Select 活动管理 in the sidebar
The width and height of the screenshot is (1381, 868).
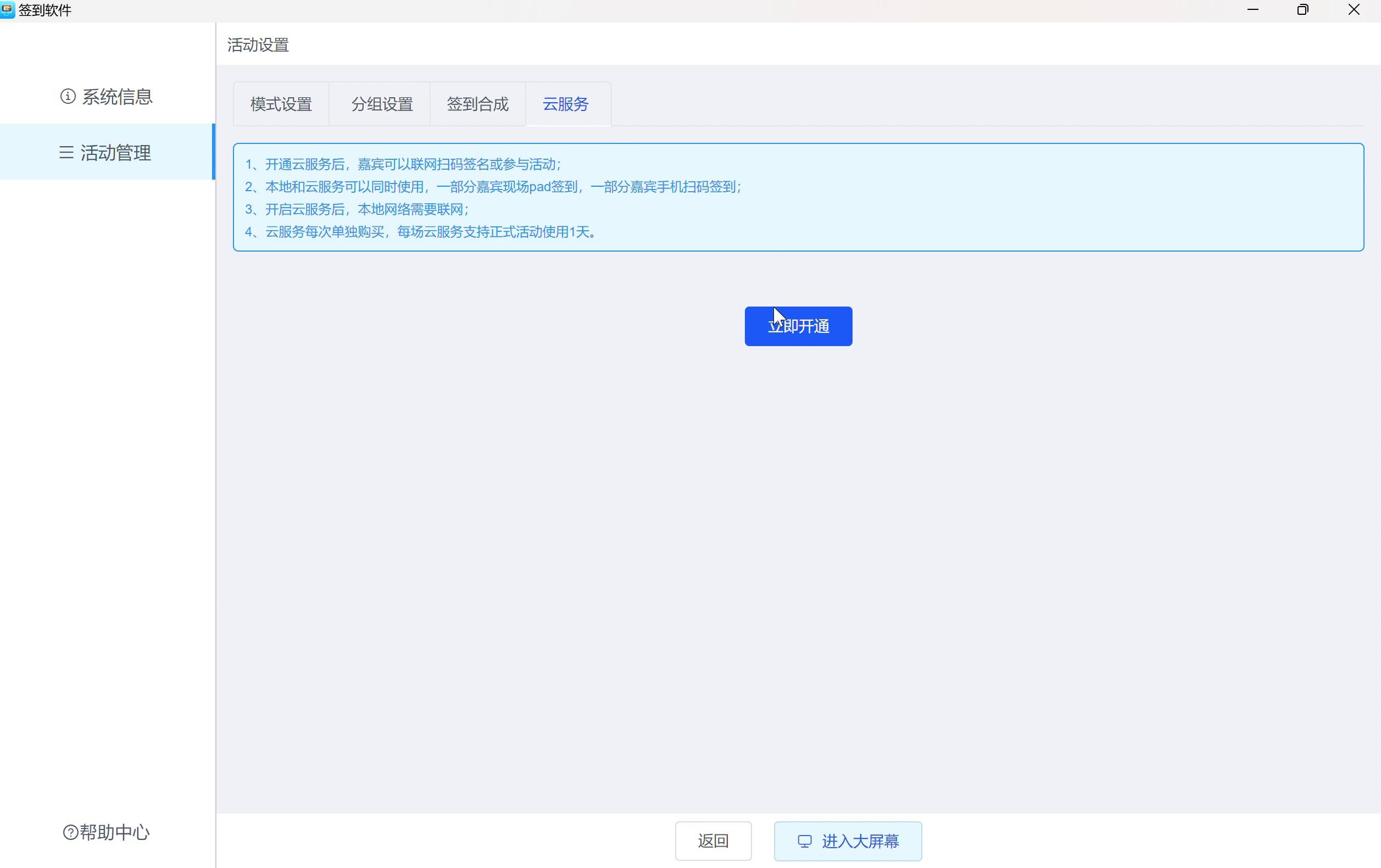point(115,153)
